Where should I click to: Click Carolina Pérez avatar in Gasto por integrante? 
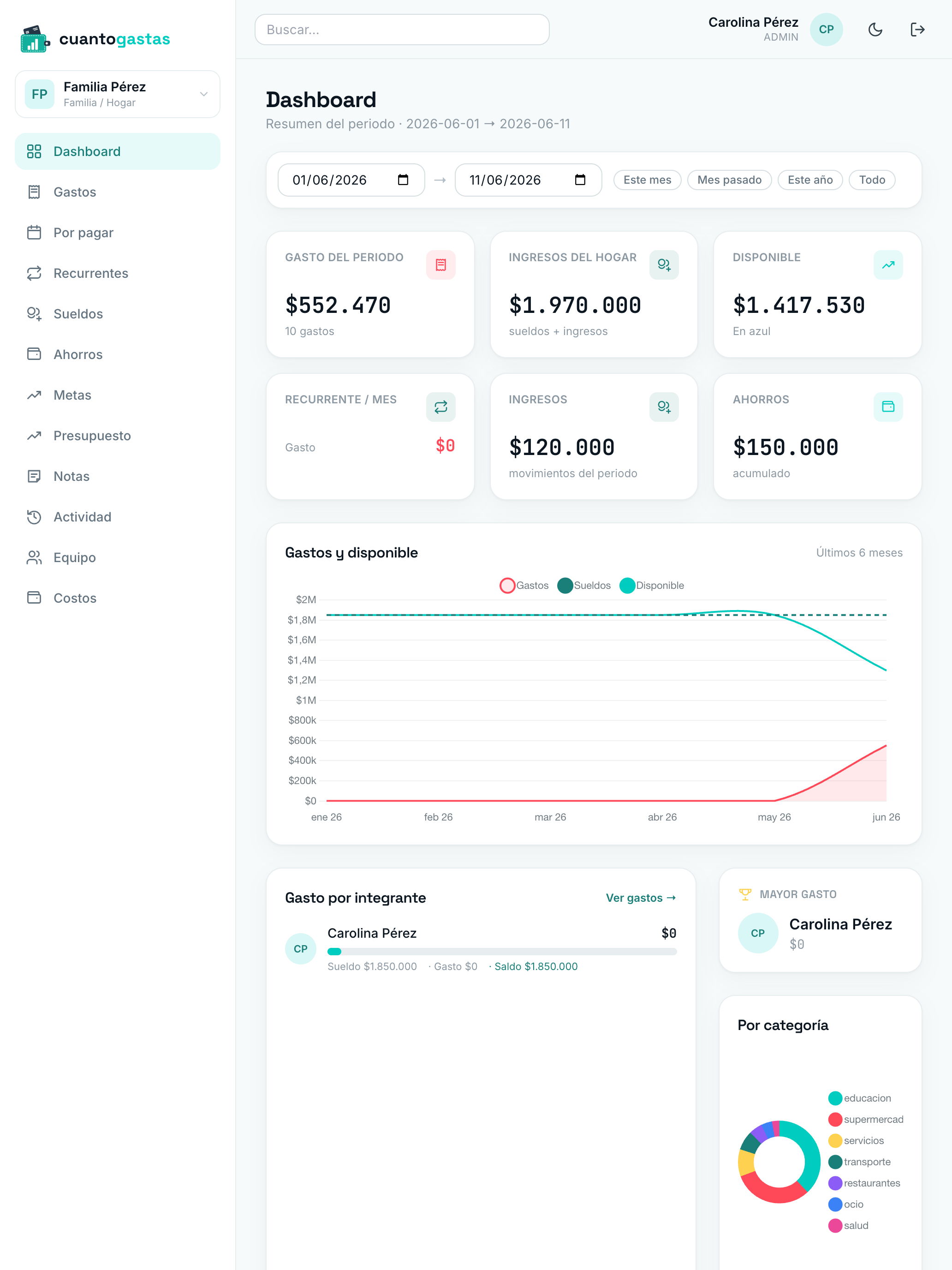pos(301,949)
